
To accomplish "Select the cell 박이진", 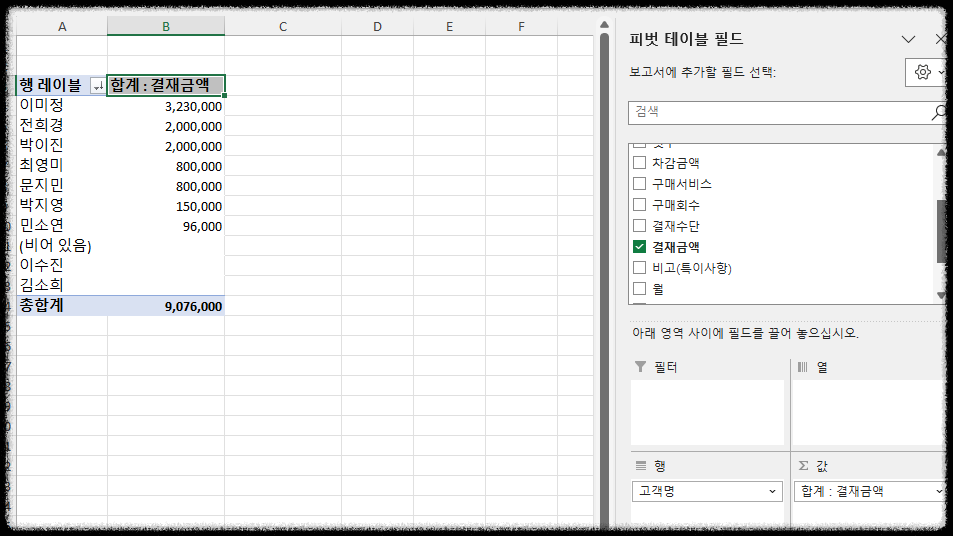I will [x=62, y=146].
